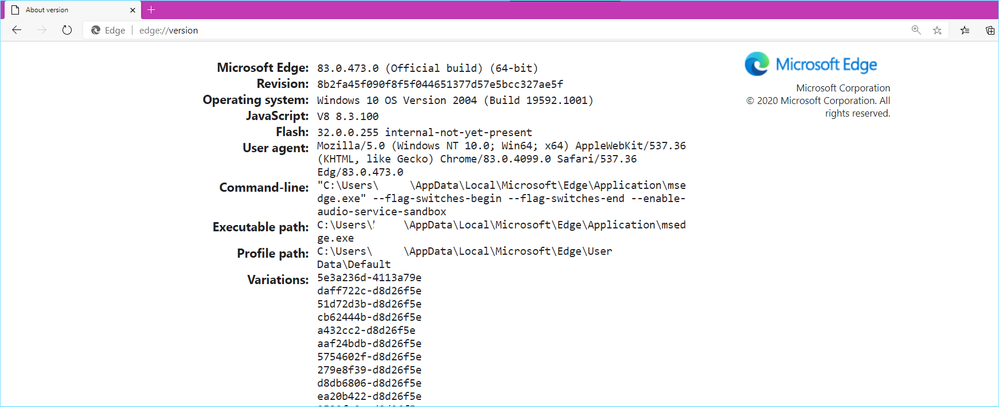The height and width of the screenshot is (407, 999).
Task: Add page to favorites with star icon
Action: coord(937,30)
